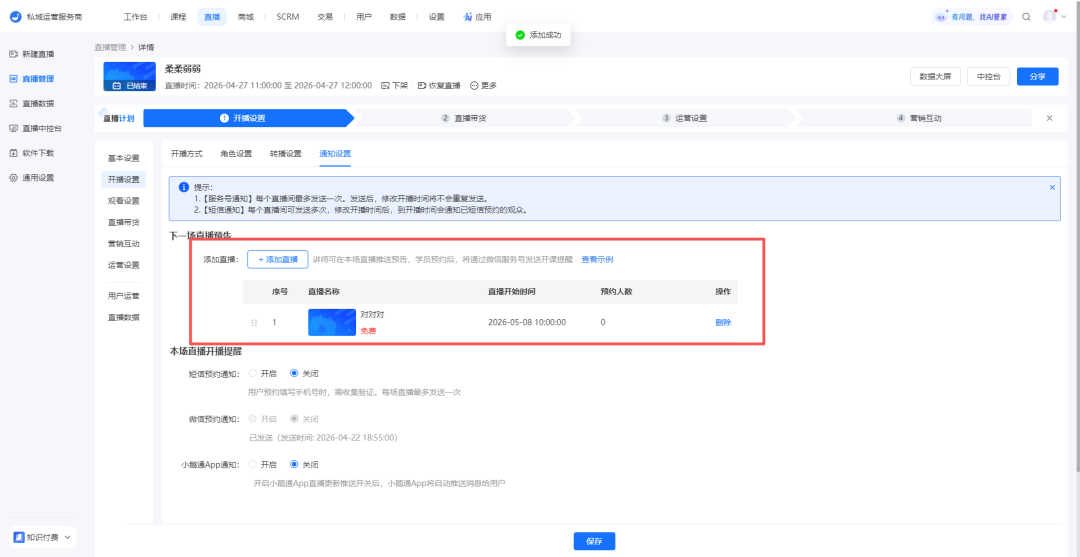Image resolution: width=1080 pixels, height=557 pixels.
Task: Select 关闭 for 小鹅通App通知
Action: 295,465
